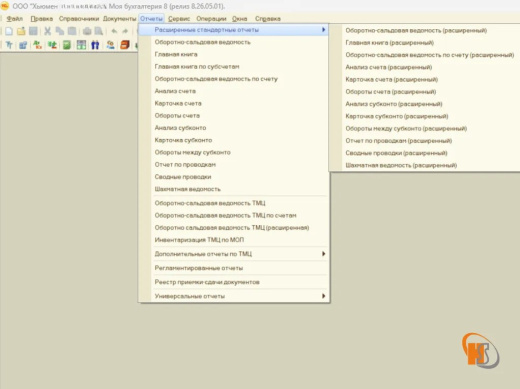Click the two blue people icon
The image size is (520, 389).
(x=95, y=45)
